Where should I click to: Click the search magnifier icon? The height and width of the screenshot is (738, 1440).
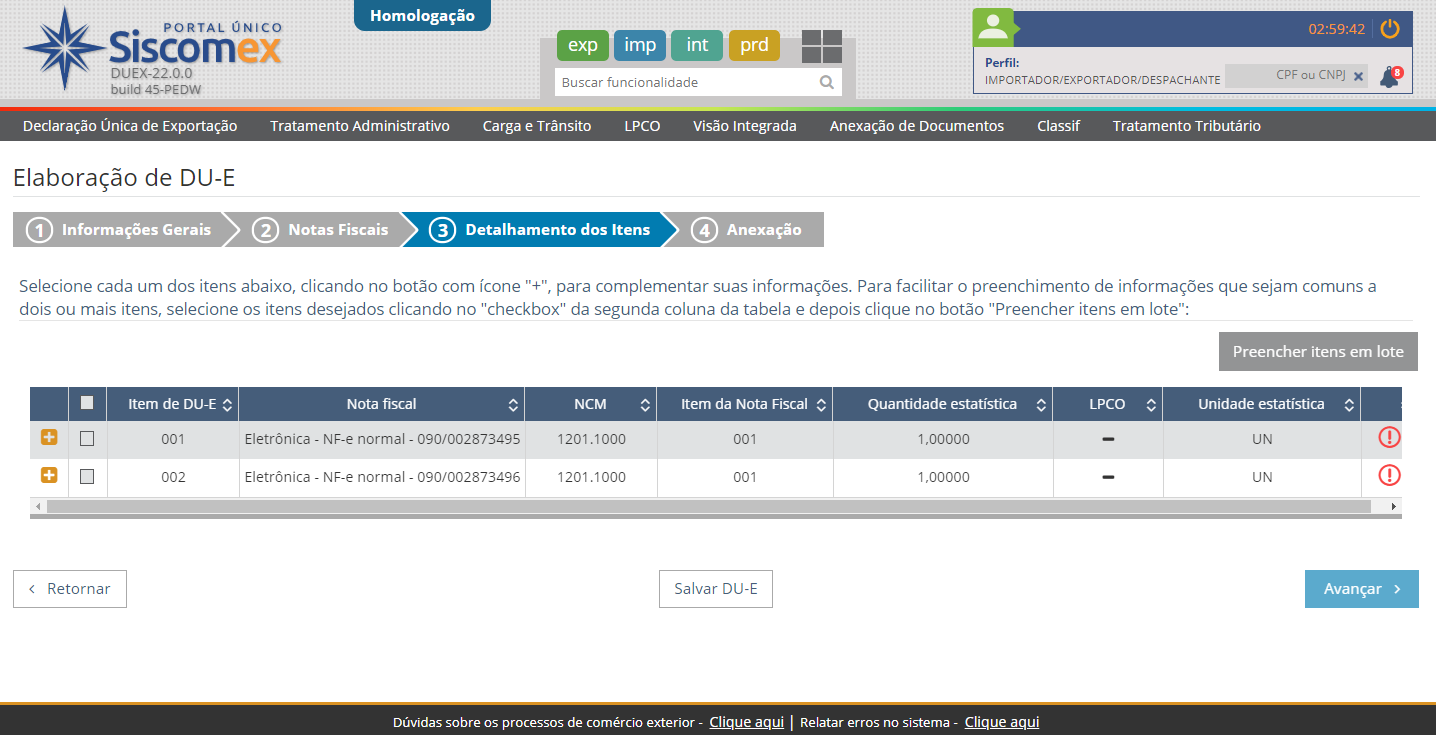point(827,83)
